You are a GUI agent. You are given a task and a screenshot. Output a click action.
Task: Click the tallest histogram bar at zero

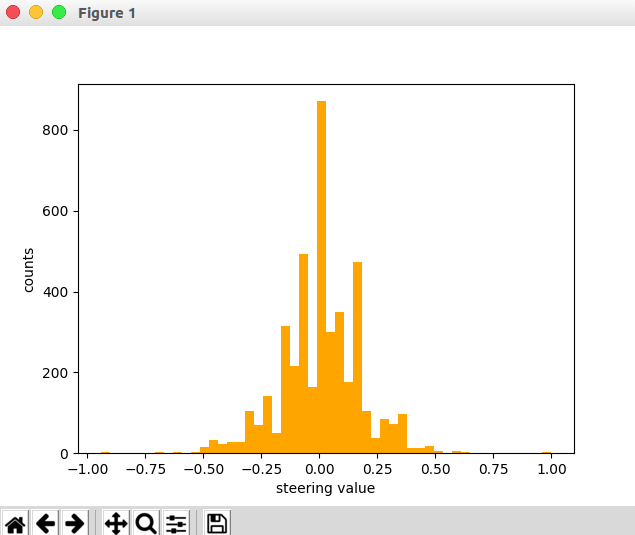click(321, 277)
